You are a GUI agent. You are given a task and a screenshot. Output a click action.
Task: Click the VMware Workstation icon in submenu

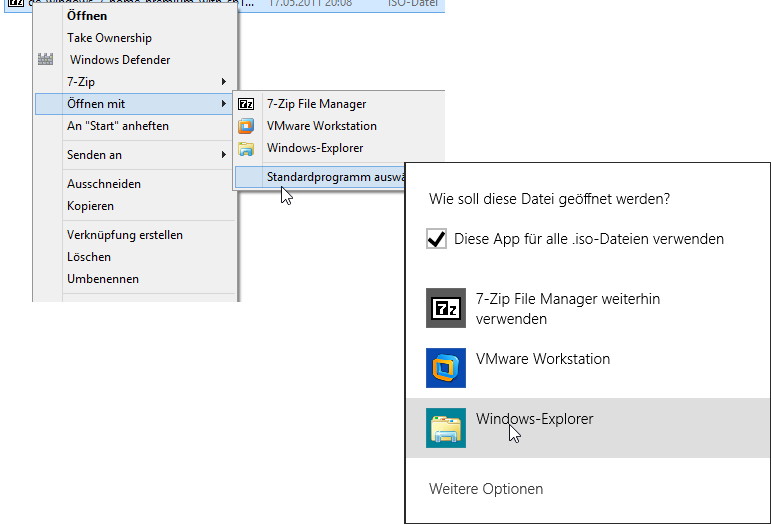coord(246,126)
